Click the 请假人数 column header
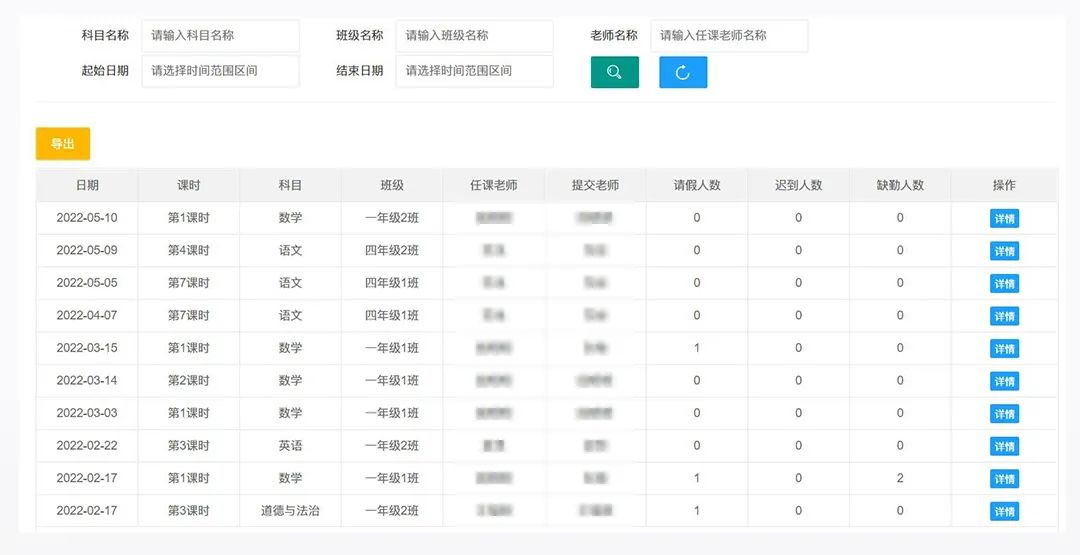 [697, 185]
